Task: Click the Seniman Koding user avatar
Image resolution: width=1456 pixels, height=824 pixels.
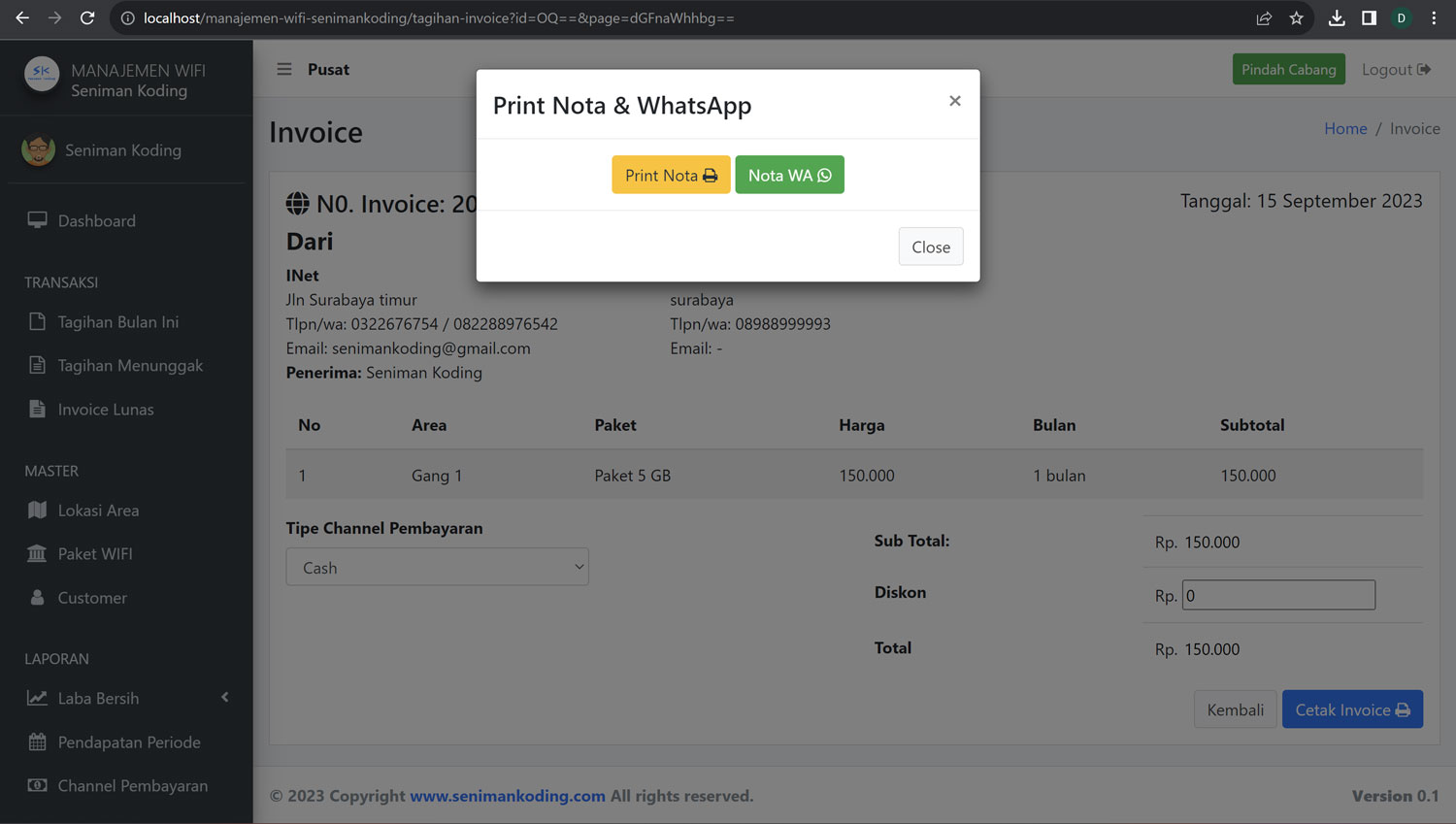Action: click(39, 149)
